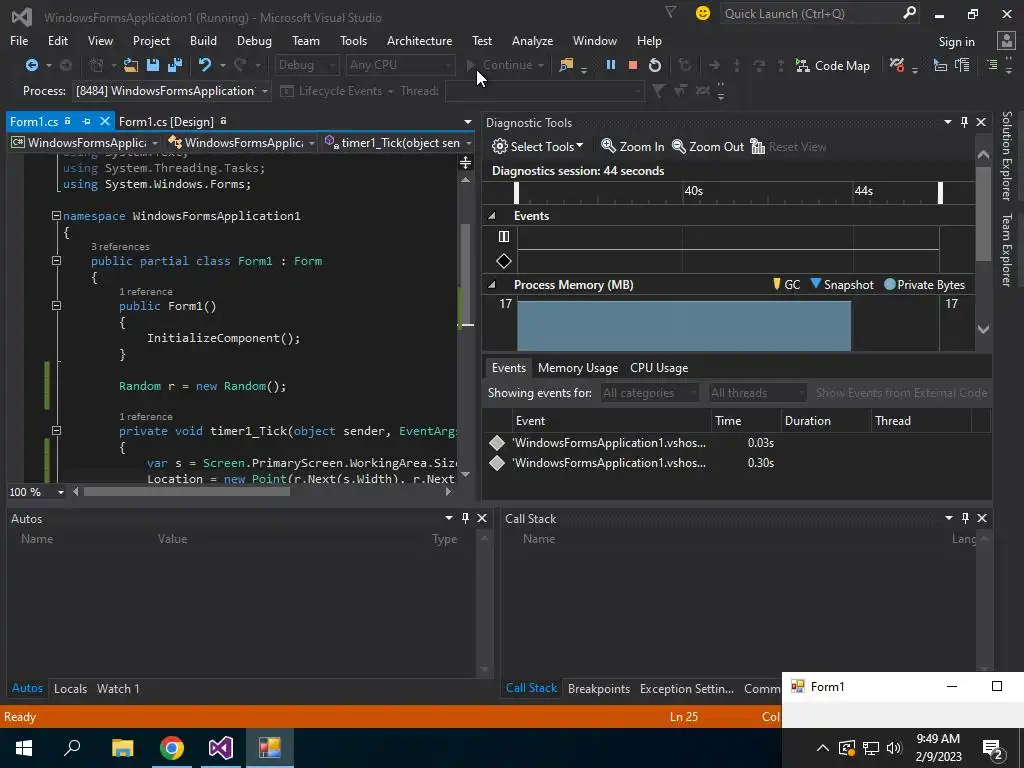Image resolution: width=1024 pixels, height=768 pixels.
Task: Click the IntelliTrace diamond events track icon
Action: click(x=504, y=261)
